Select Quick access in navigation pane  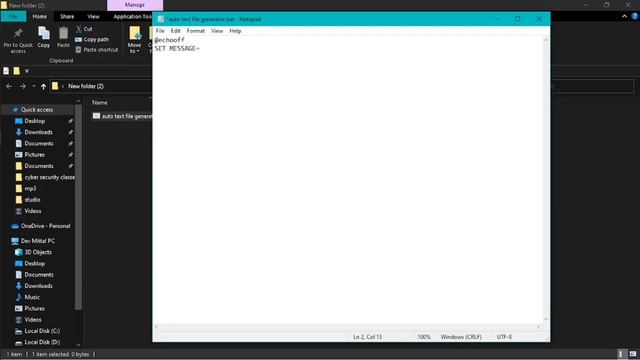[x=37, y=110]
